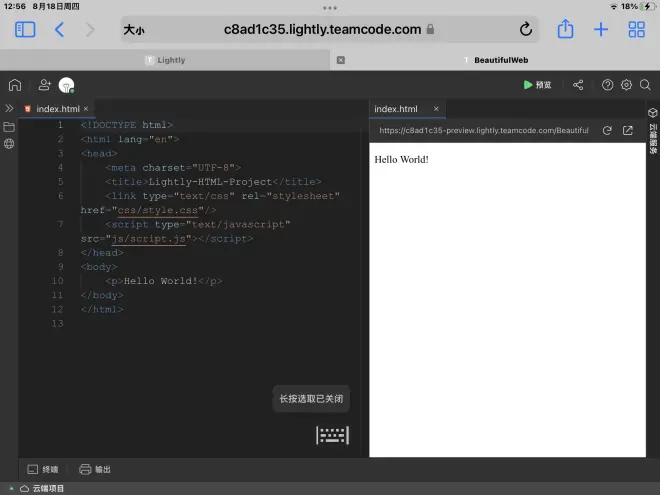Toggle Safari sidebar panel
The height and width of the screenshot is (495, 660).
point(25,30)
